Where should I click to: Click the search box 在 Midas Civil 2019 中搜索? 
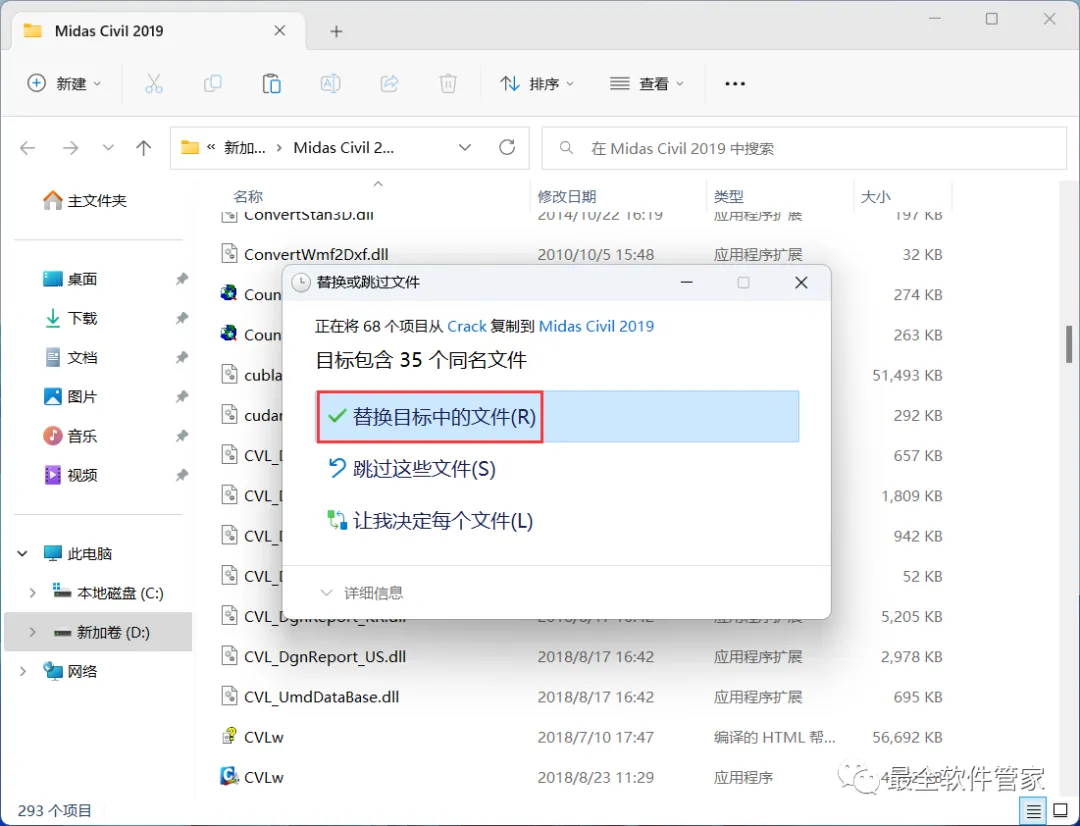click(x=804, y=148)
